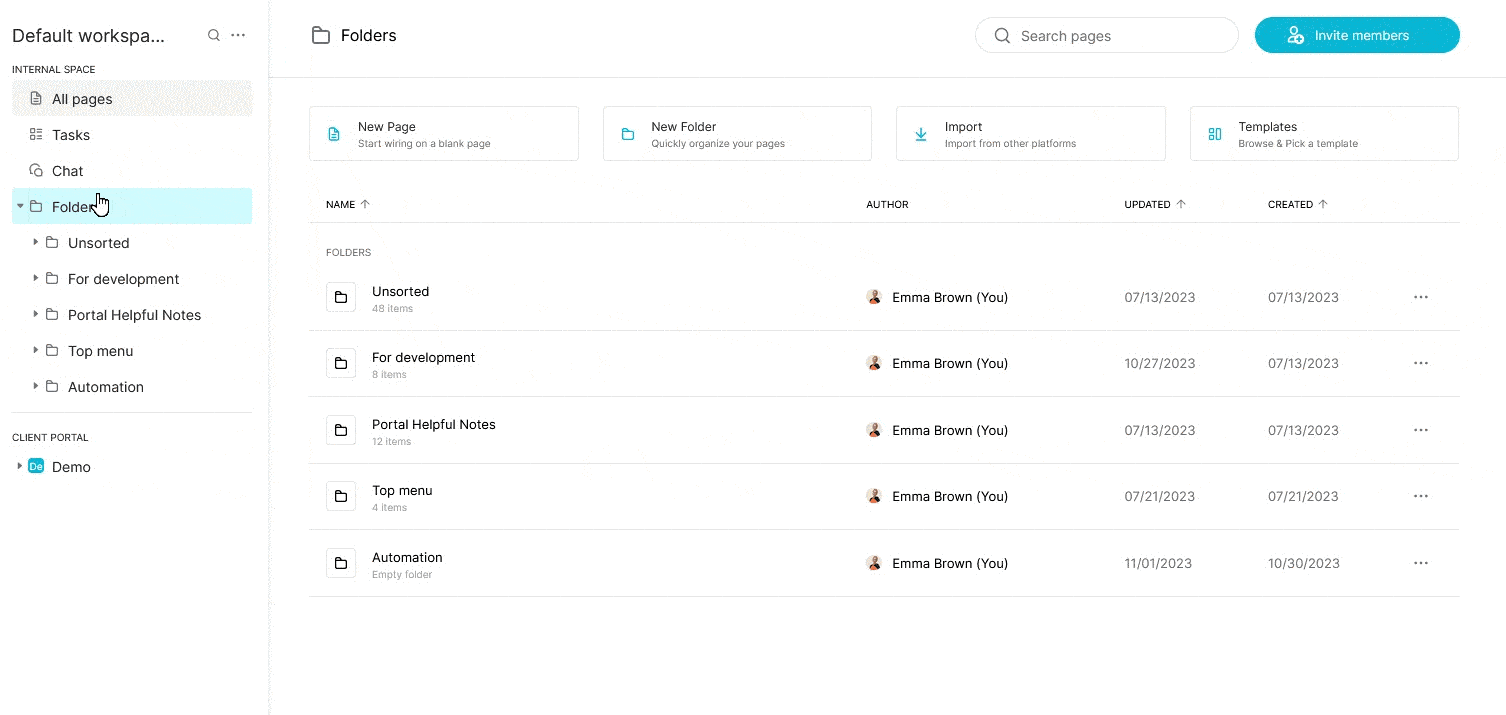The image size is (1506, 715).
Task: Click the "Empty folder" text under Automation
Action: (402, 575)
